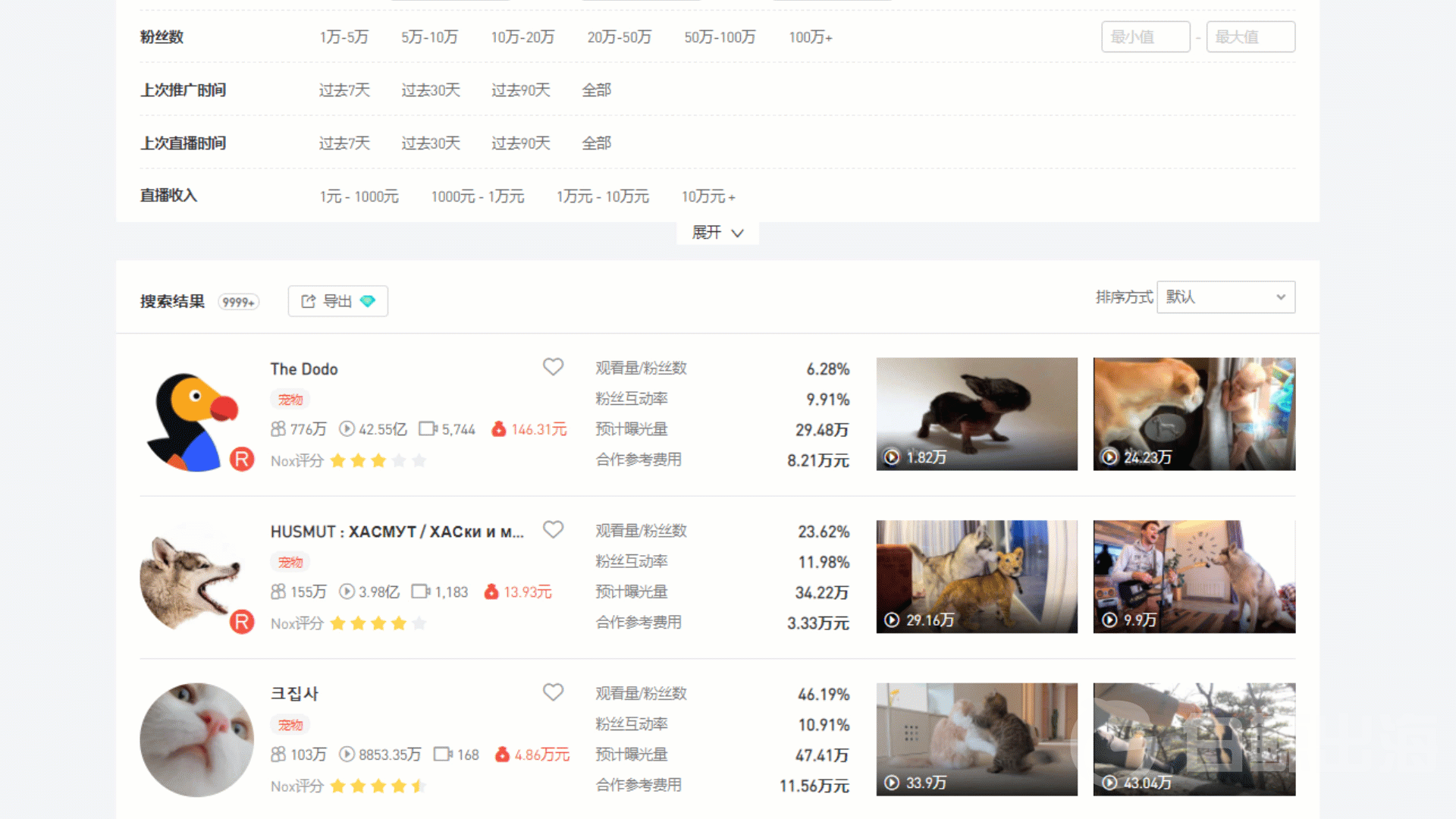Toggle heart on HUSMUT channel

pyautogui.click(x=553, y=529)
